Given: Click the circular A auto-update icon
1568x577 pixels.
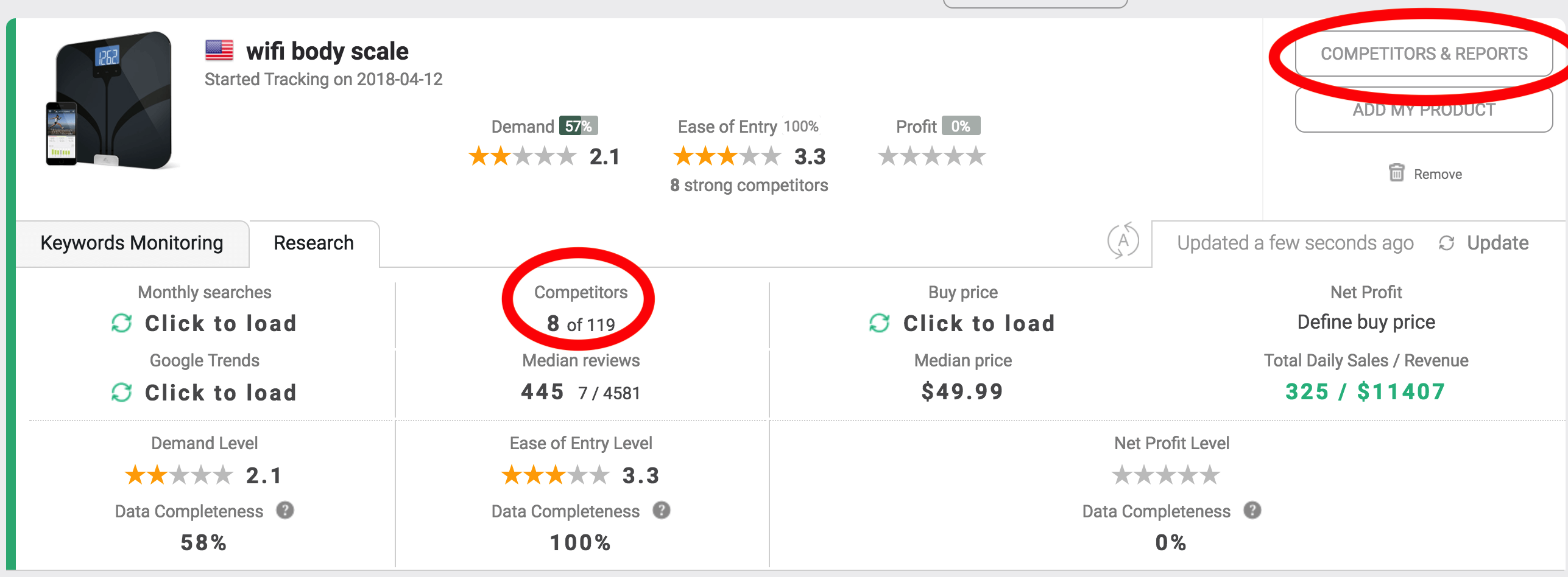Looking at the screenshot, I should (1123, 241).
